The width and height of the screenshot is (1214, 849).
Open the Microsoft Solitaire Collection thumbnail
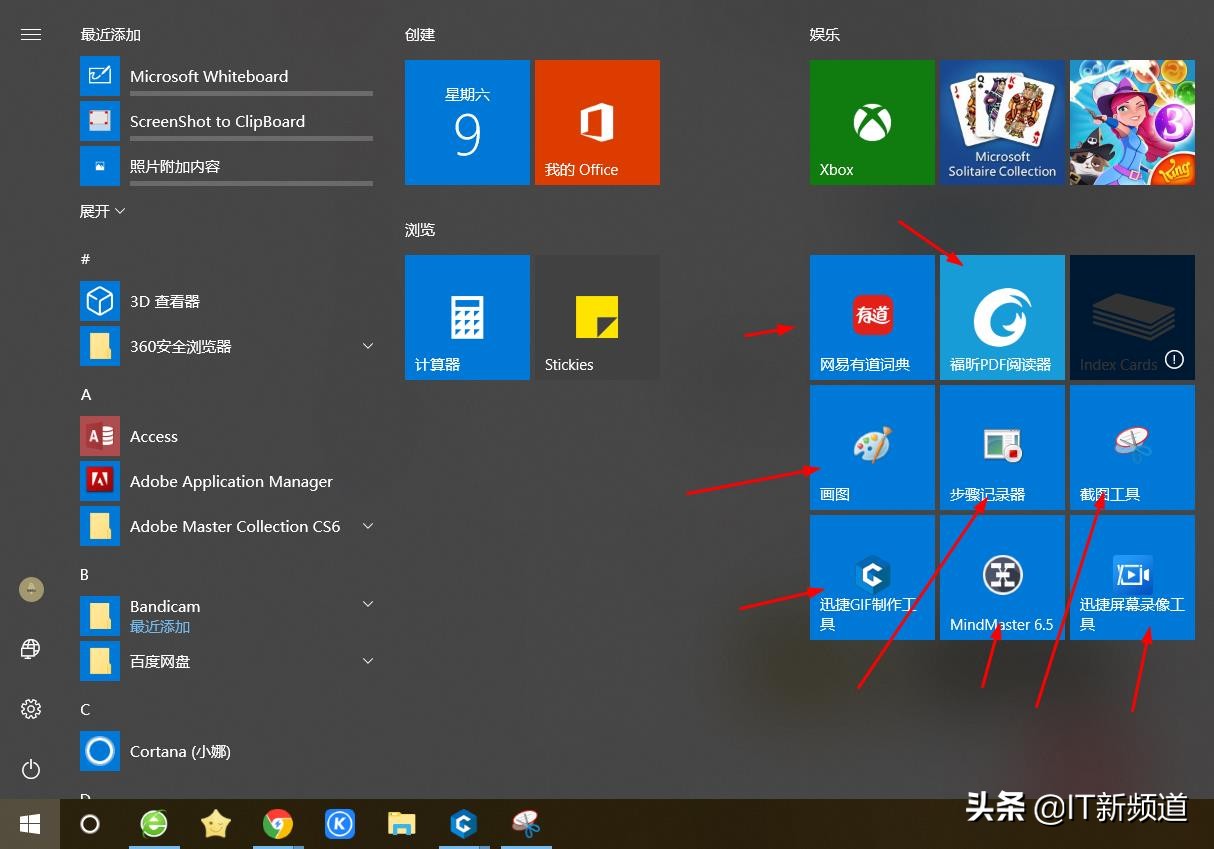[1002, 122]
